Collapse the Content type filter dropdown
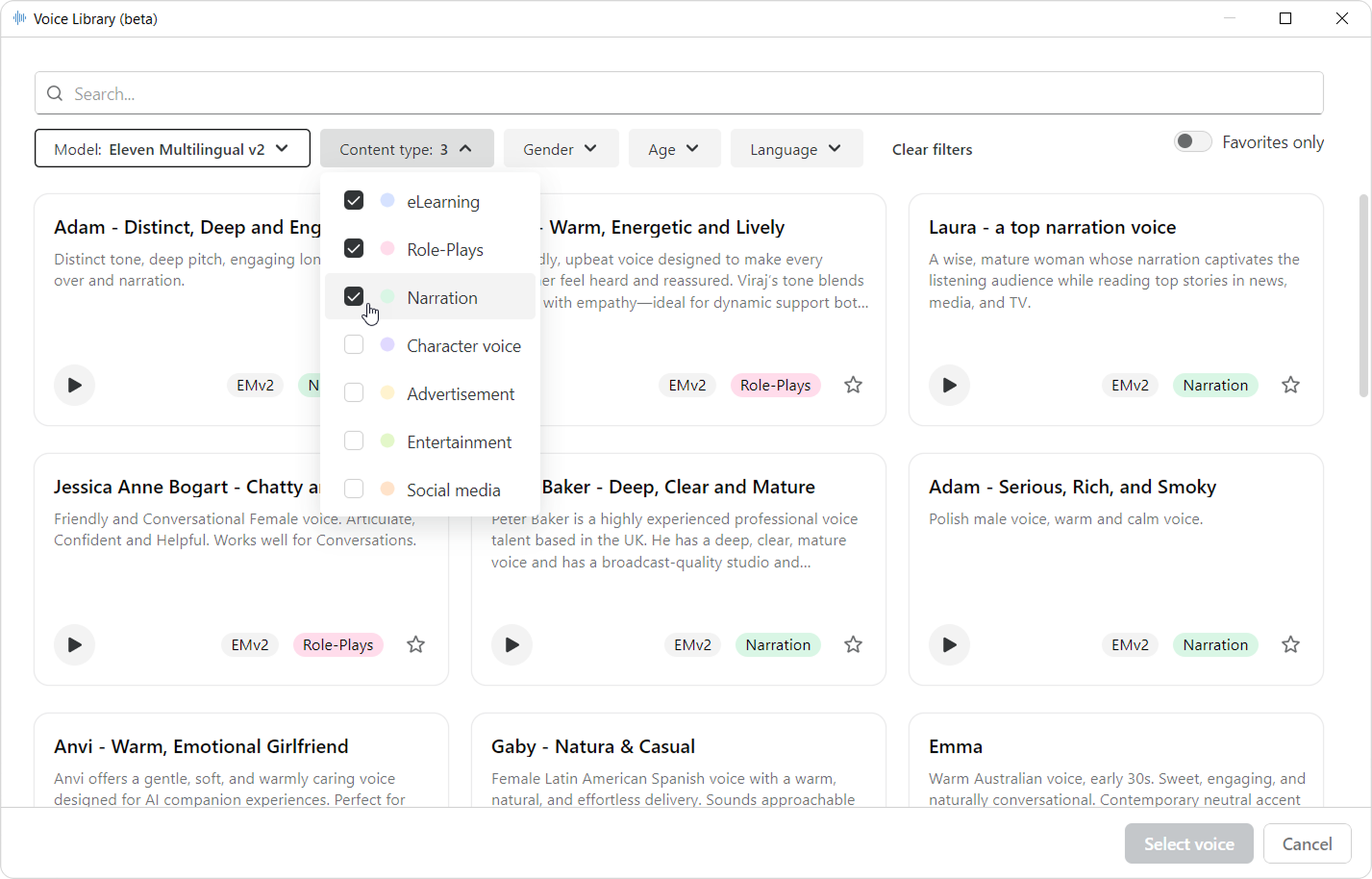Screen dimensions: 1372x879 [407, 149]
